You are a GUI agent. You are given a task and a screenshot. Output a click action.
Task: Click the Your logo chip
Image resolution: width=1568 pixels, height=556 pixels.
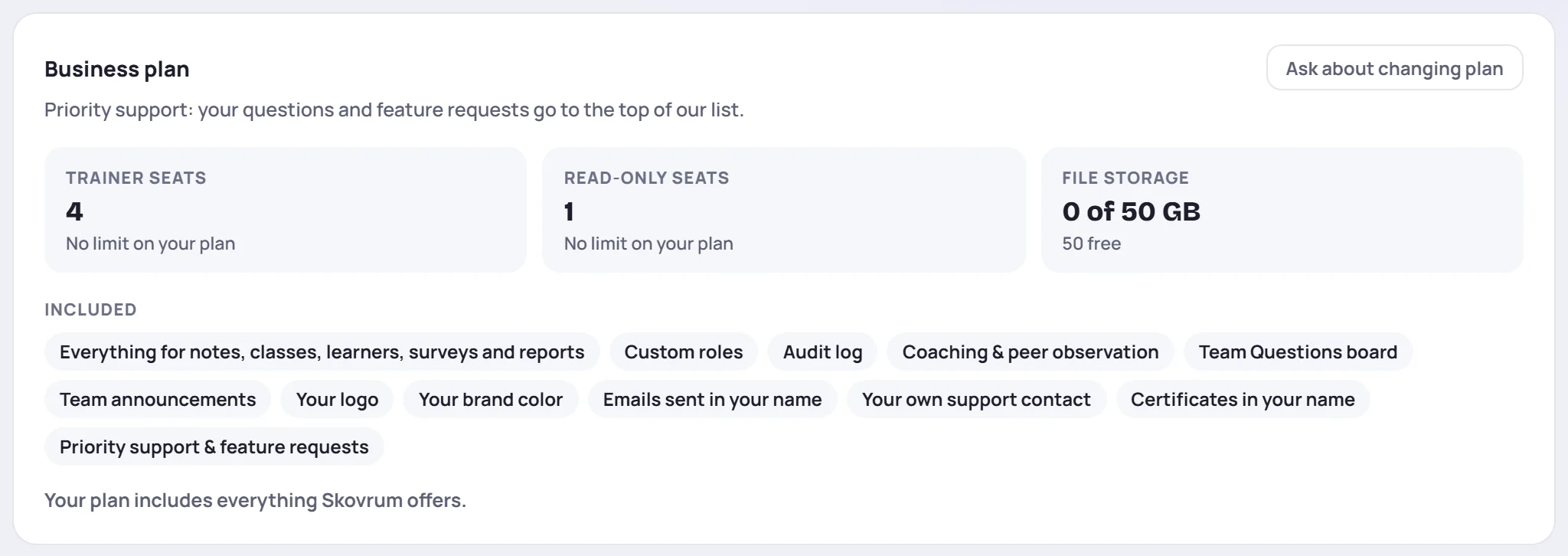(x=337, y=400)
